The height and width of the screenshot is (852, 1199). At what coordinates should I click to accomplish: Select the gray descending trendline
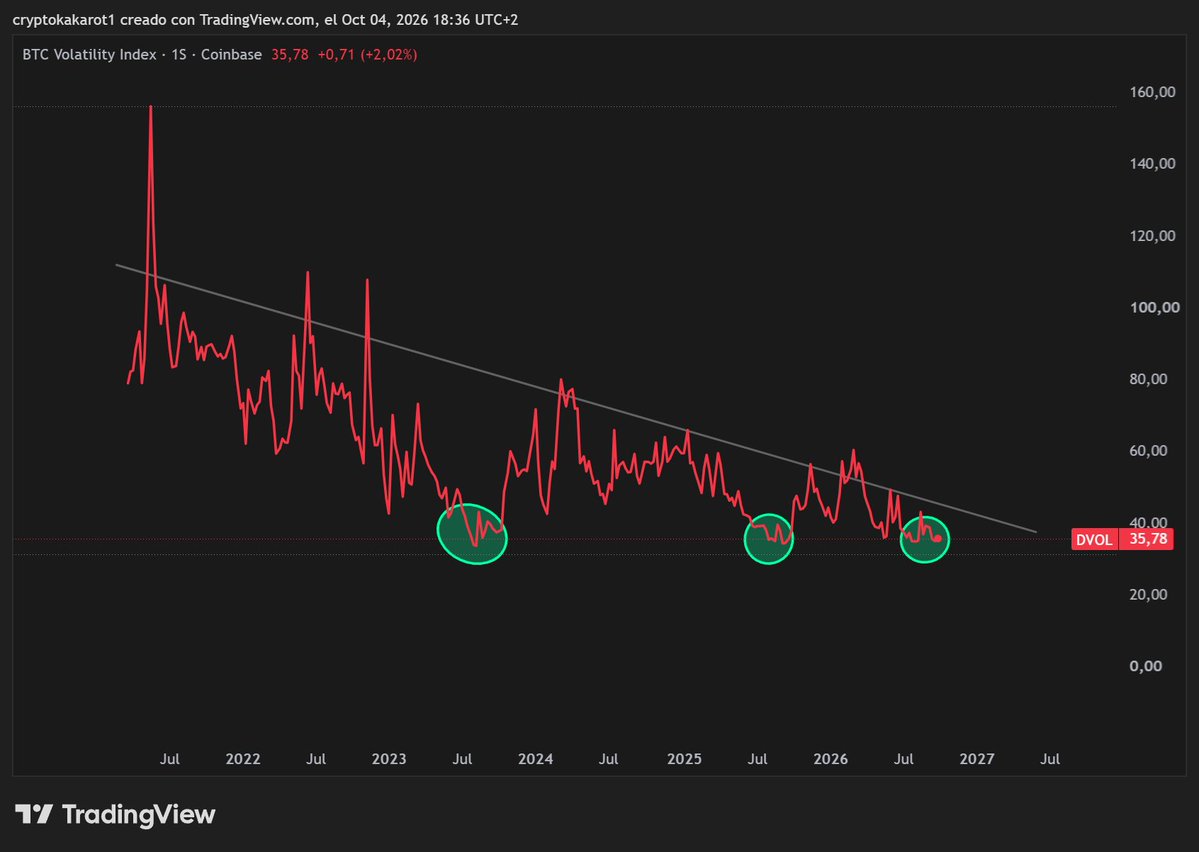[x=576, y=398]
